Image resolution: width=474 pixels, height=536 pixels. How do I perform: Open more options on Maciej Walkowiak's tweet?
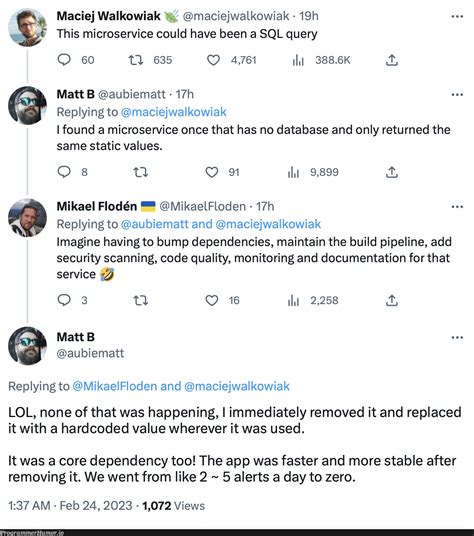tap(457, 16)
